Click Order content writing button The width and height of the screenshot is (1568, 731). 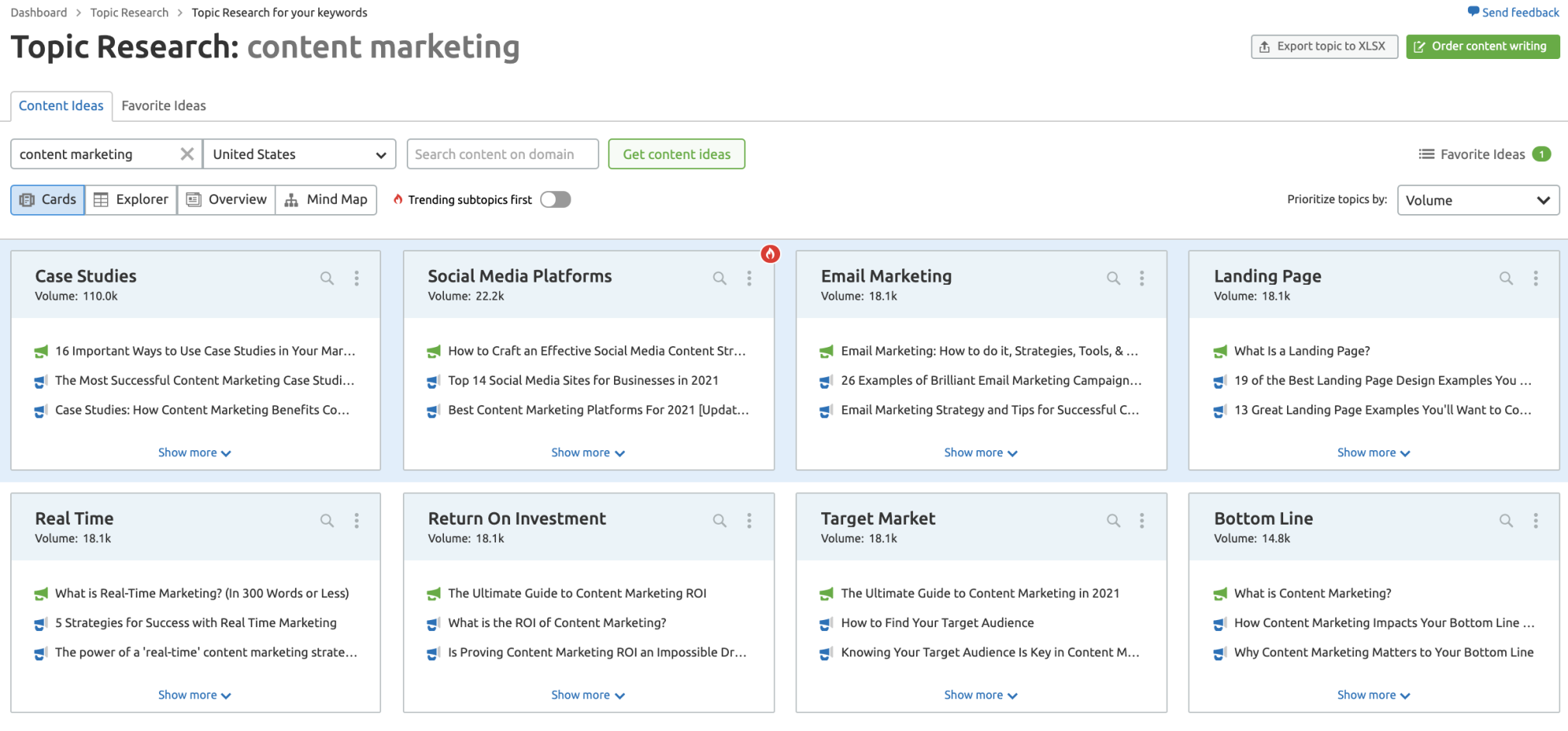point(1483,47)
